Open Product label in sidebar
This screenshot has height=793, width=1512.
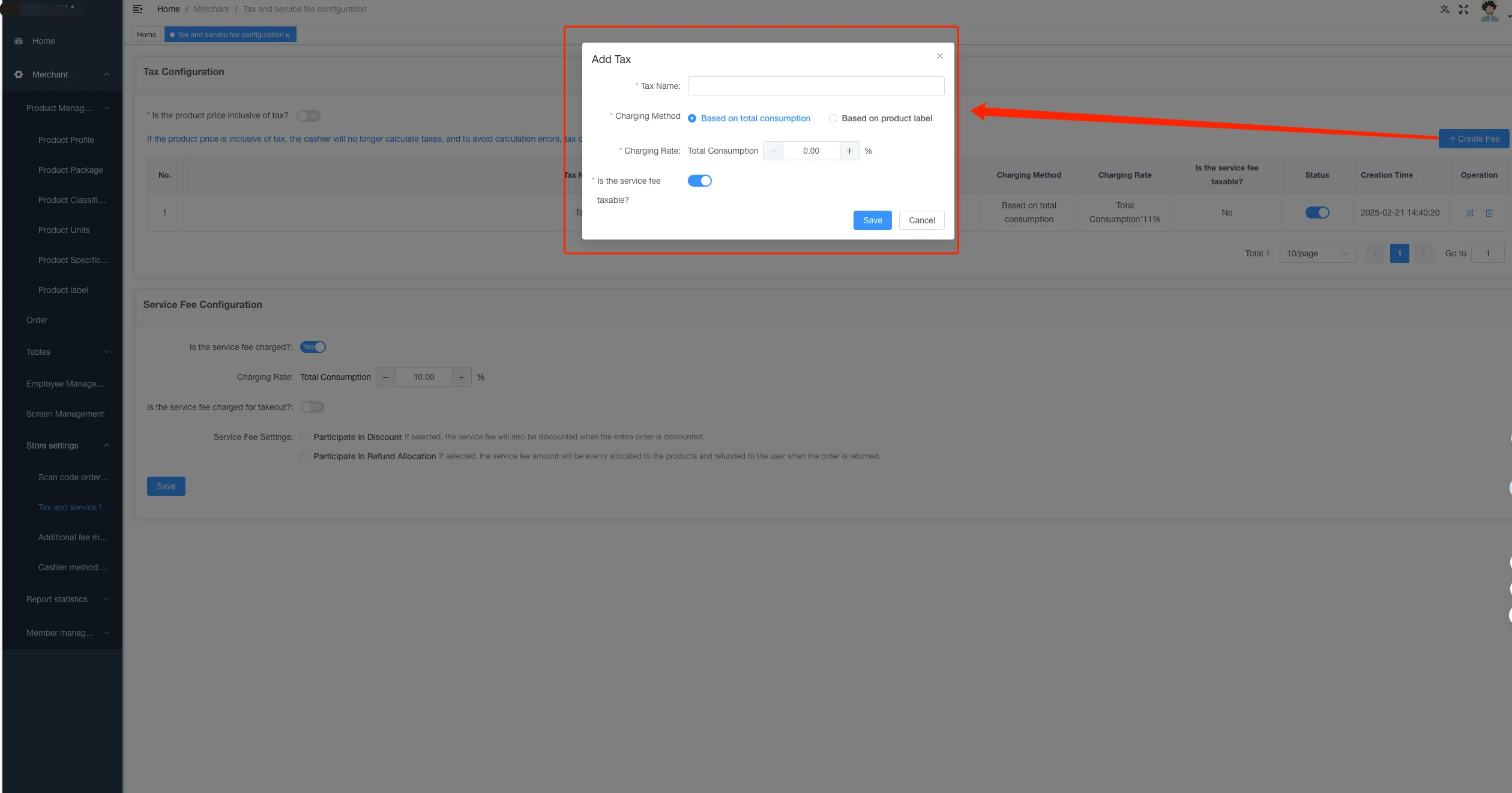[63, 290]
